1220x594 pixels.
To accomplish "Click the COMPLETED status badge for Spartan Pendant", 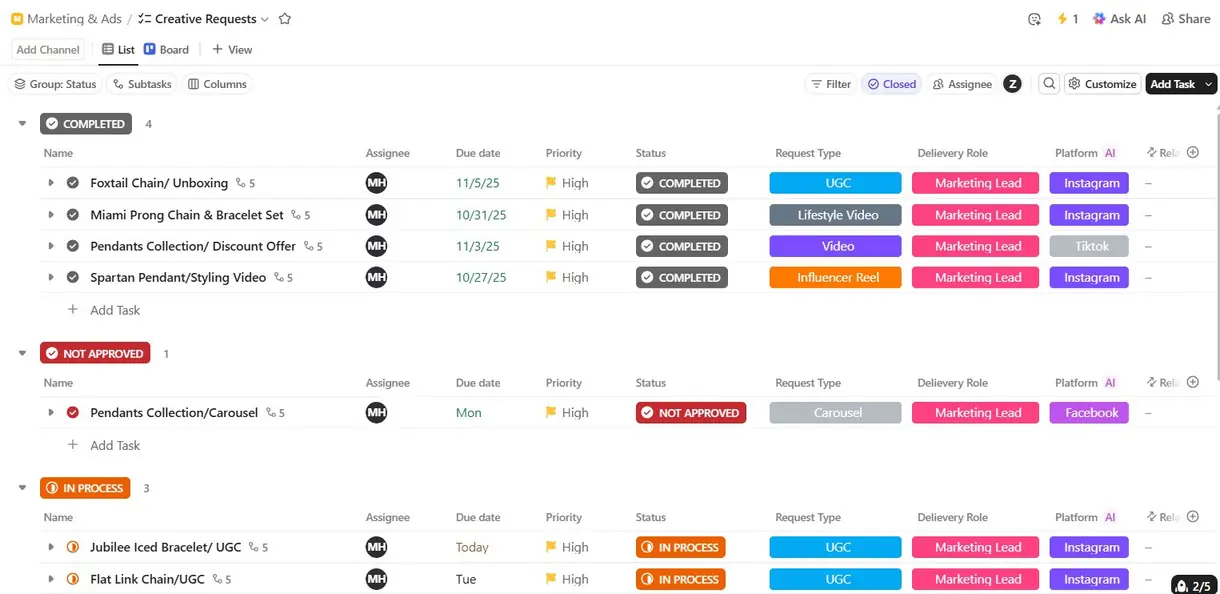I will point(682,277).
